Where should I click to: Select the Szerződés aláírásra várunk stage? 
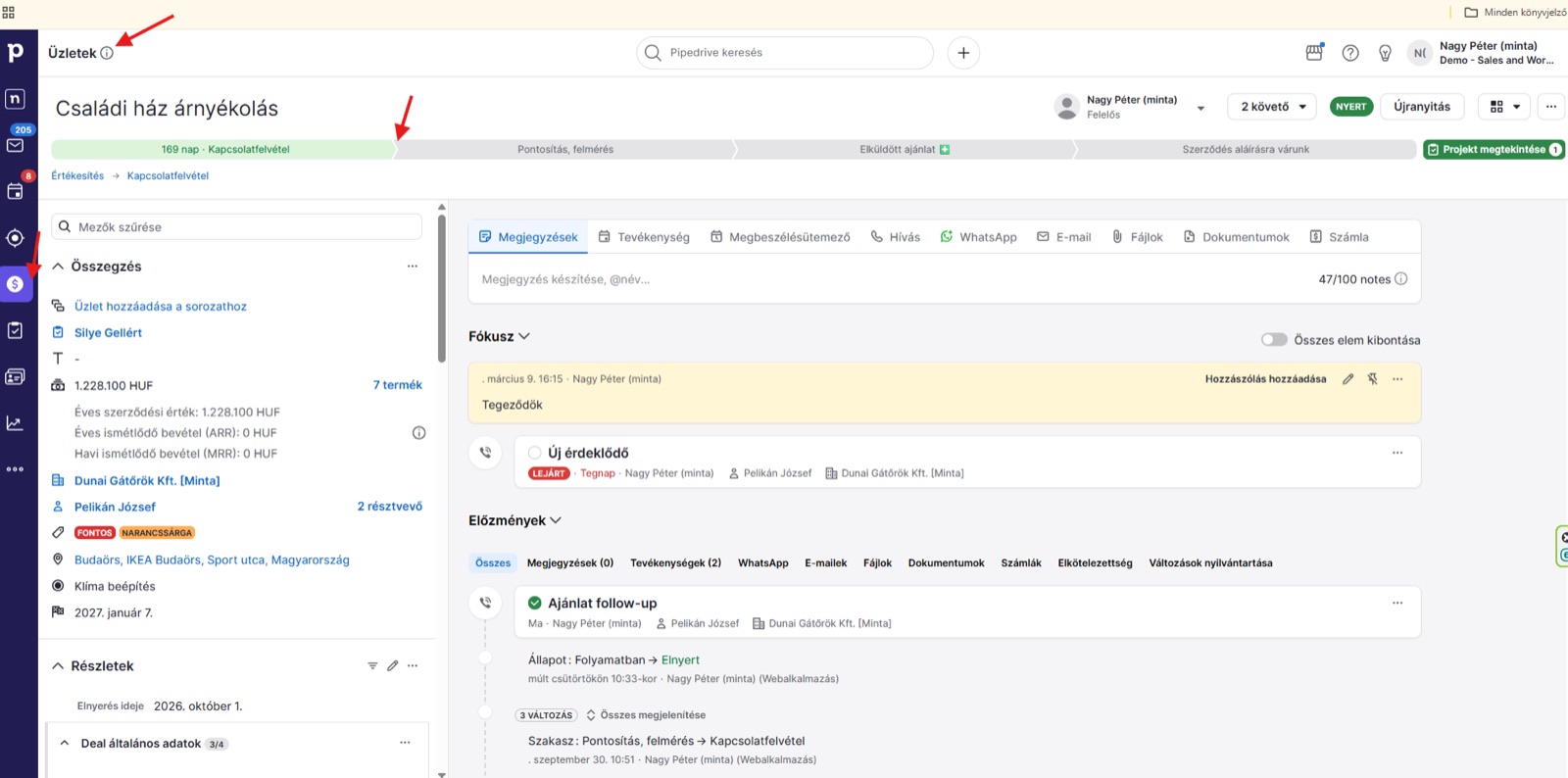1246,150
